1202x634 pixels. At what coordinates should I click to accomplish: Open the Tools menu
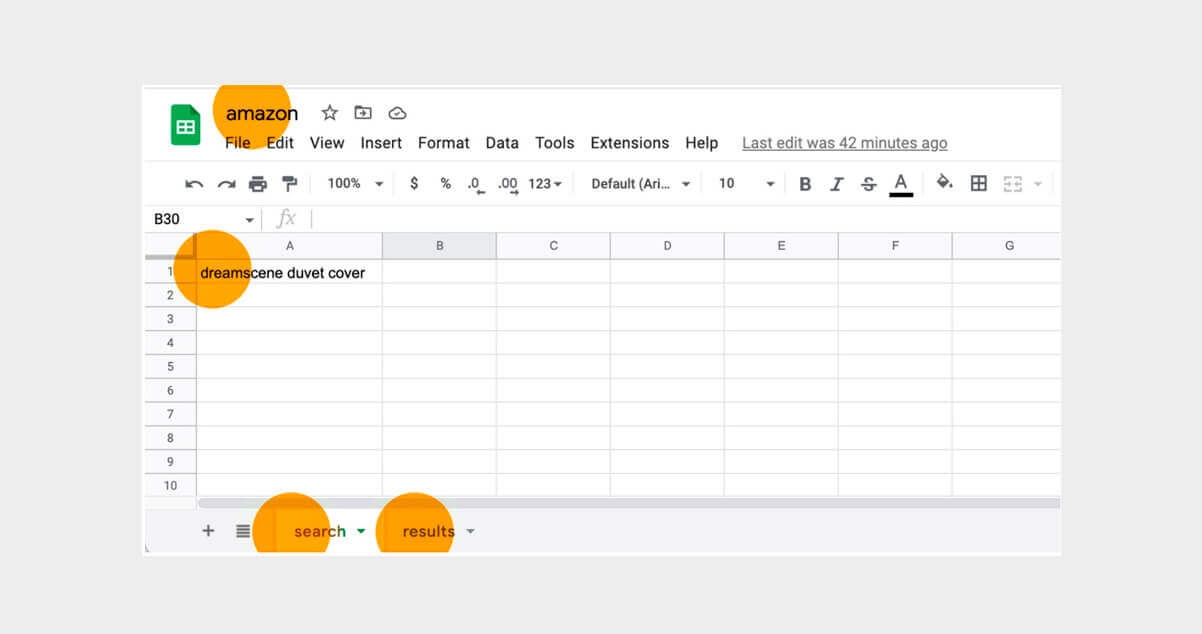[x=555, y=143]
